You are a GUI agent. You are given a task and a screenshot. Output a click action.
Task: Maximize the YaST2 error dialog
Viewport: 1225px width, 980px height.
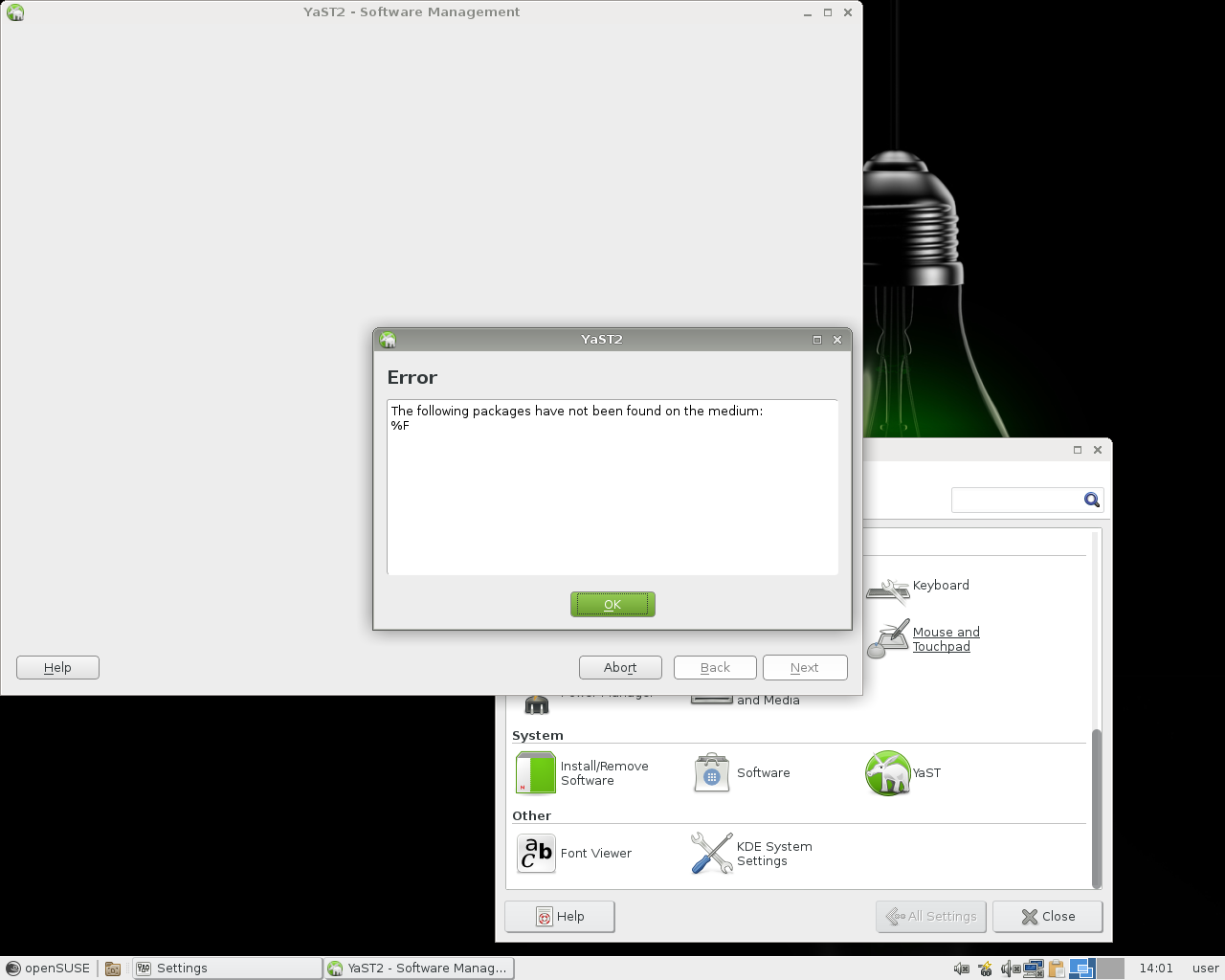point(817,340)
